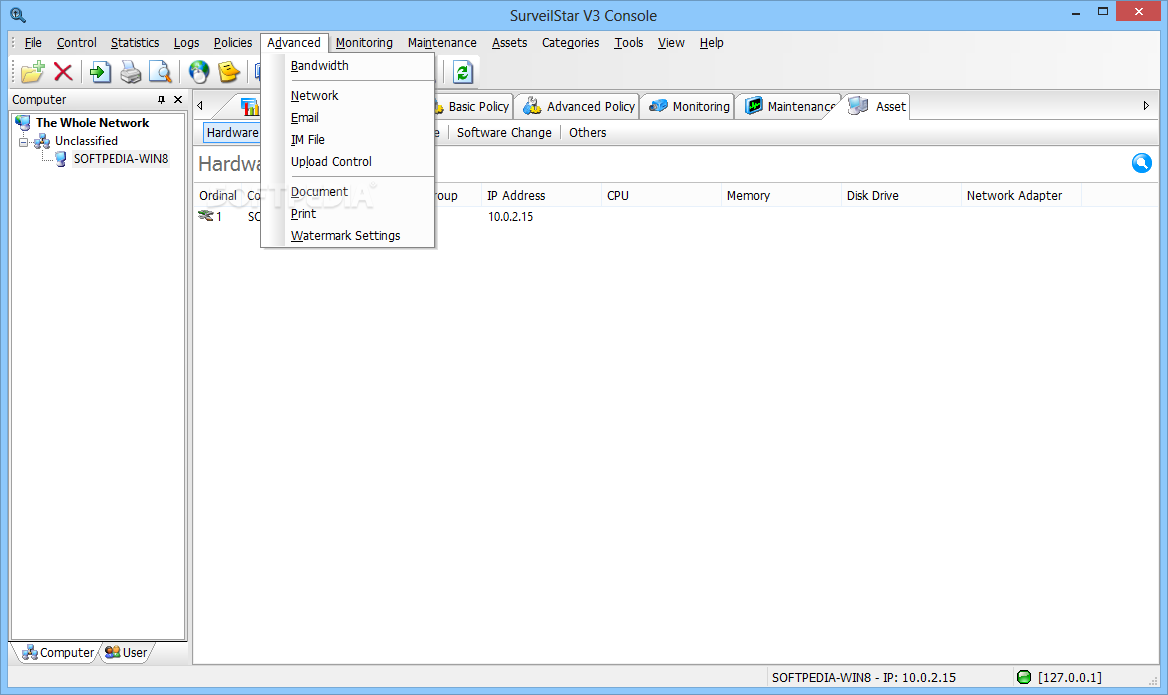The height and width of the screenshot is (695, 1168).
Task: Open the Monitoring menu
Action: pyautogui.click(x=364, y=42)
